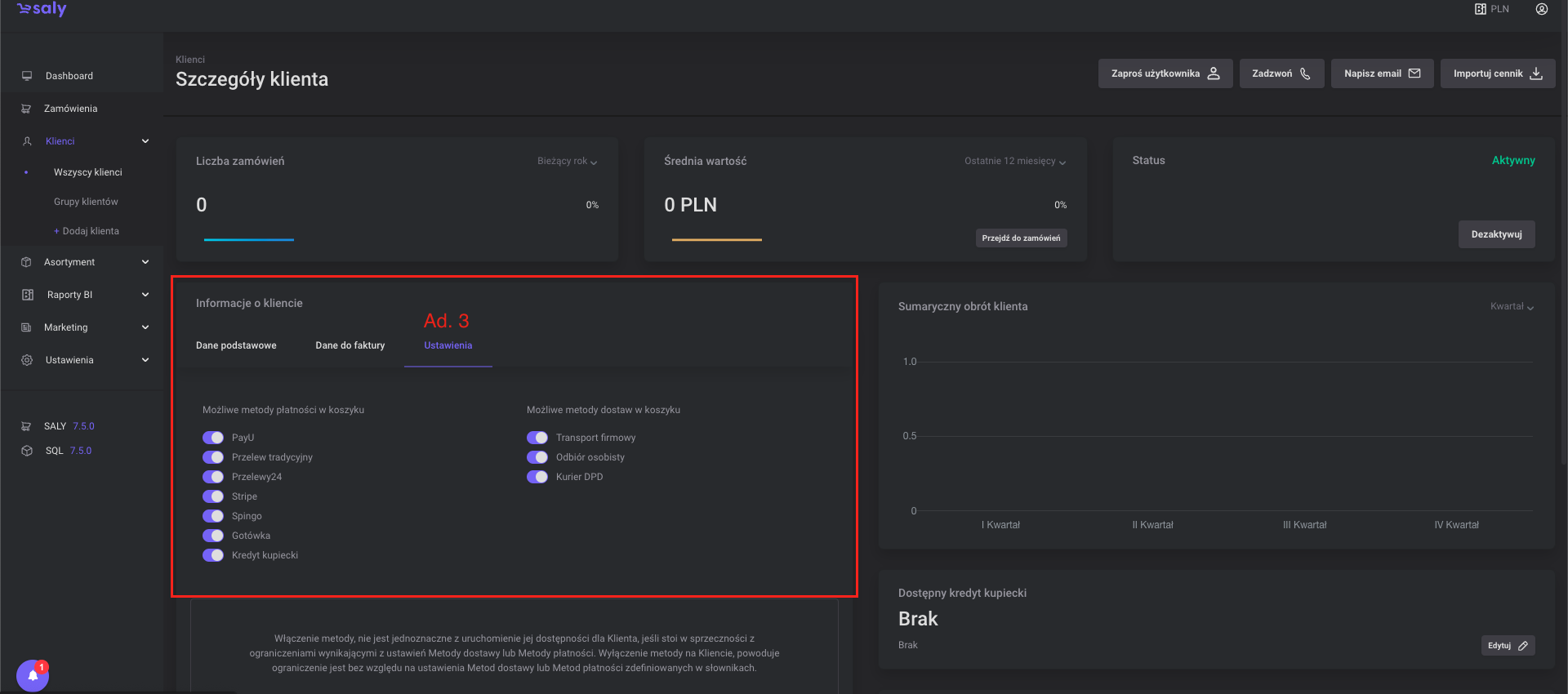Viewport: 1568px width, 694px height.
Task: Turn off Kurier DPD delivery method
Action: (537, 477)
